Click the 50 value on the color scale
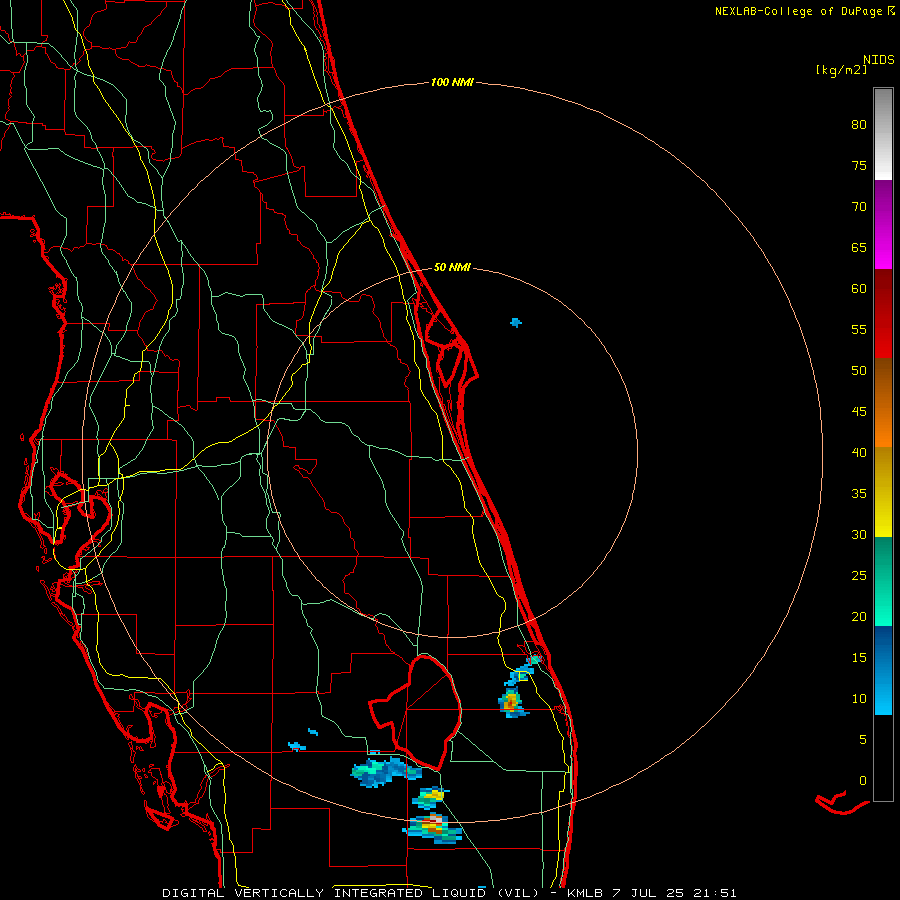This screenshot has height=900, width=900. [x=859, y=371]
